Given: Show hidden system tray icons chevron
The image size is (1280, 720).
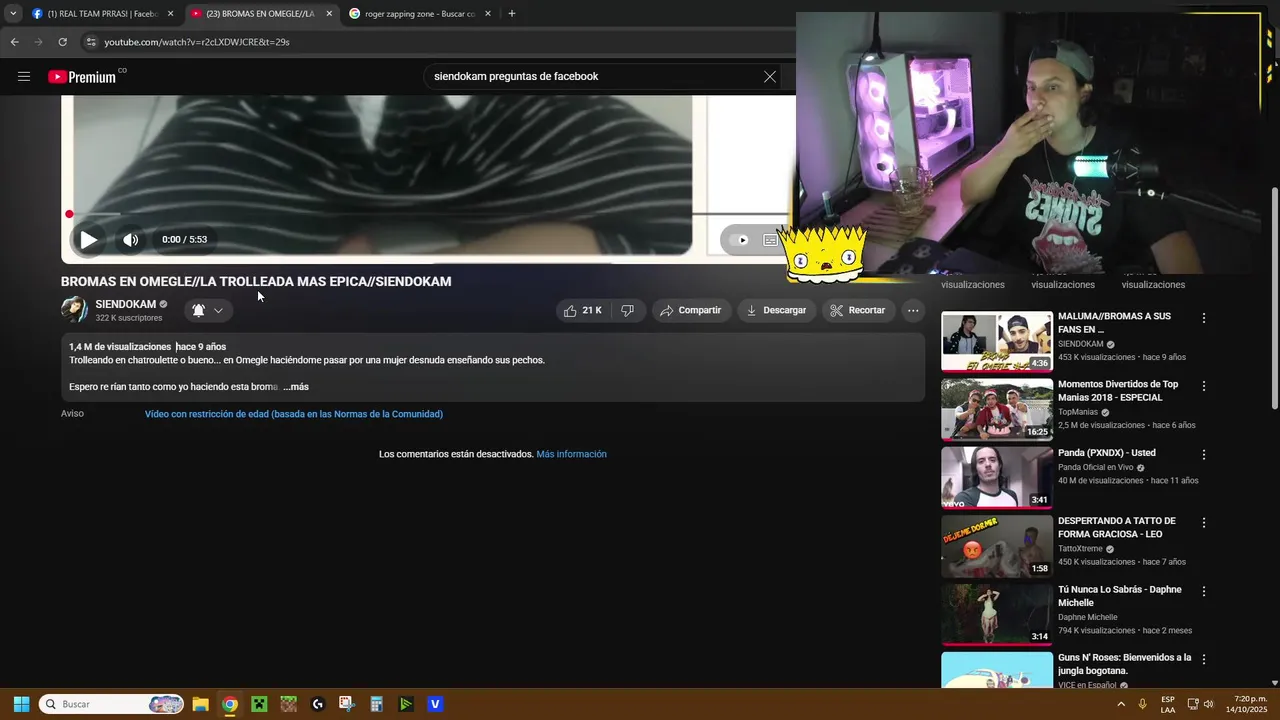Looking at the screenshot, I should (x=1121, y=704).
